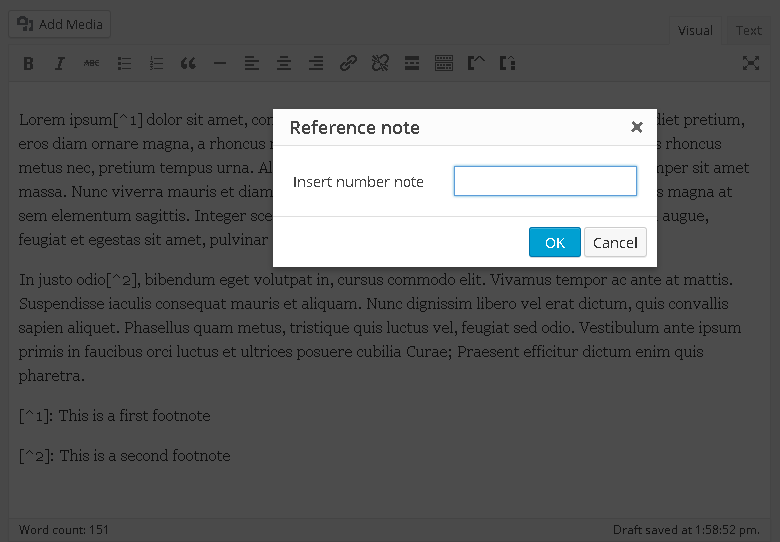The width and height of the screenshot is (780, 542).
Task: Insert a numbered list
Action: click(156, 64)
